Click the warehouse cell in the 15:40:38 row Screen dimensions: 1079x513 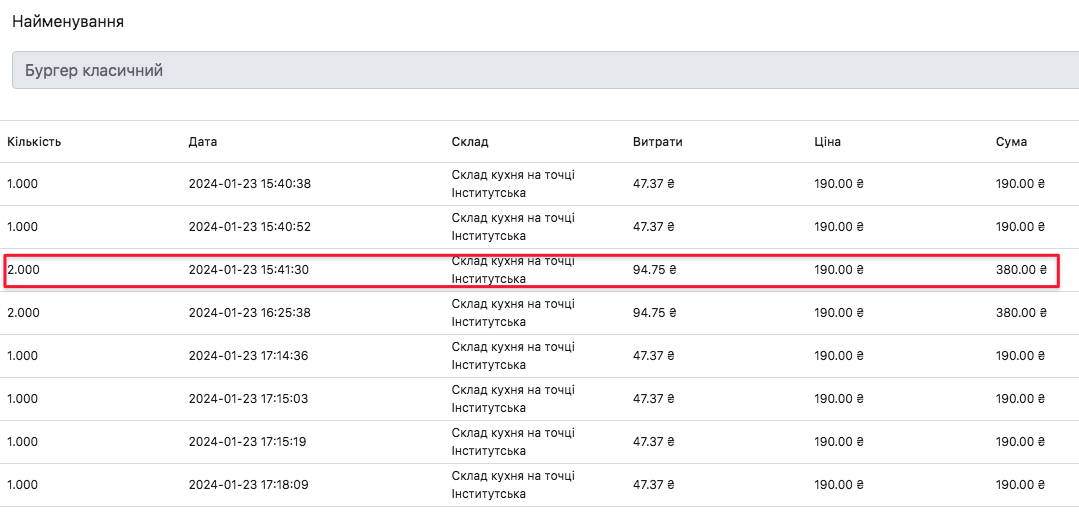click(513, 184)
